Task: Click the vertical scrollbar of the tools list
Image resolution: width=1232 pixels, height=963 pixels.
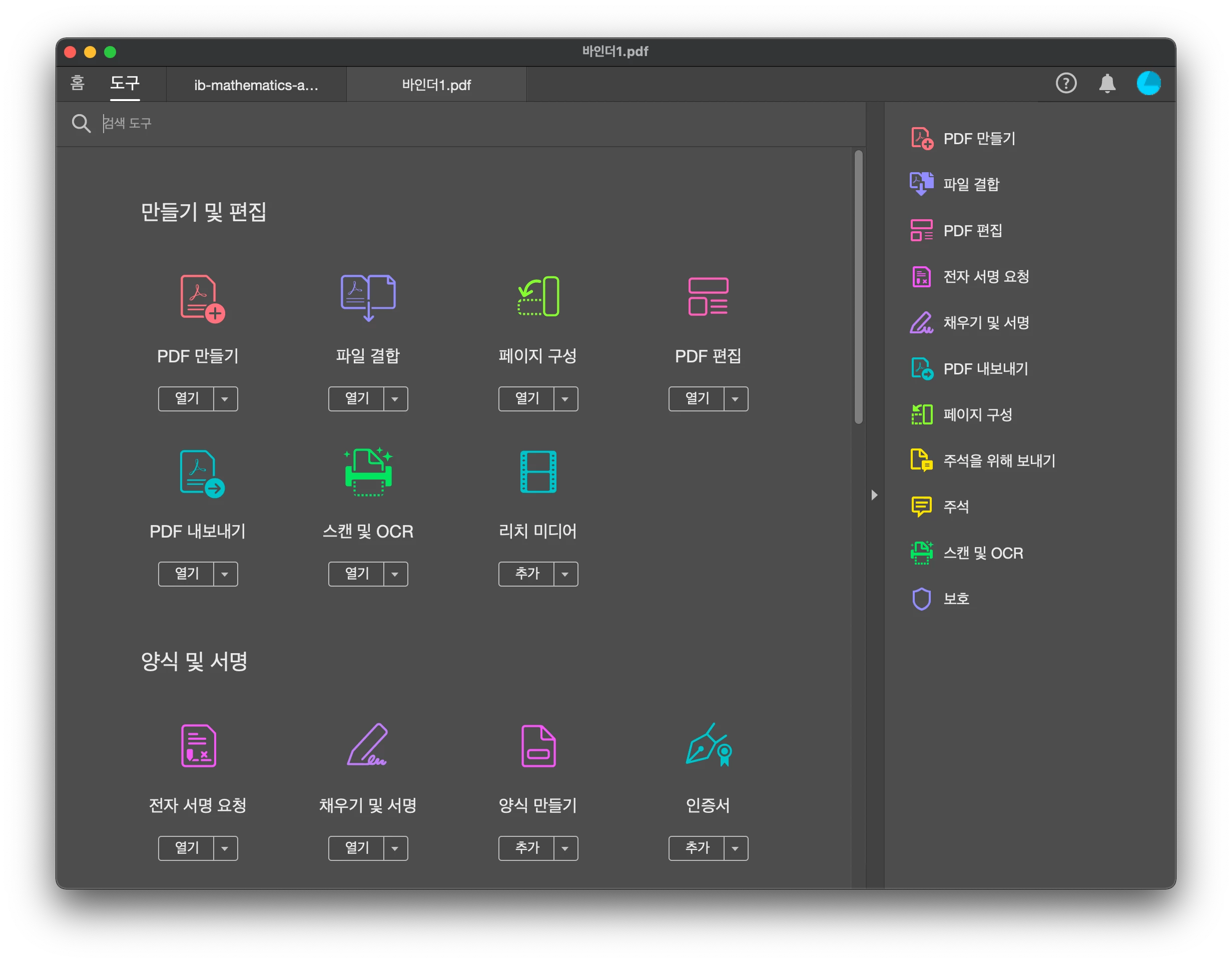Action: 858,287
